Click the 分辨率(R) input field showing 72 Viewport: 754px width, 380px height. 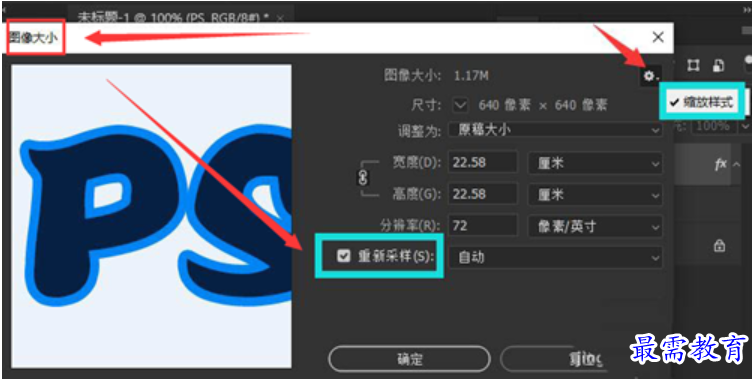(x=483, y=226)
